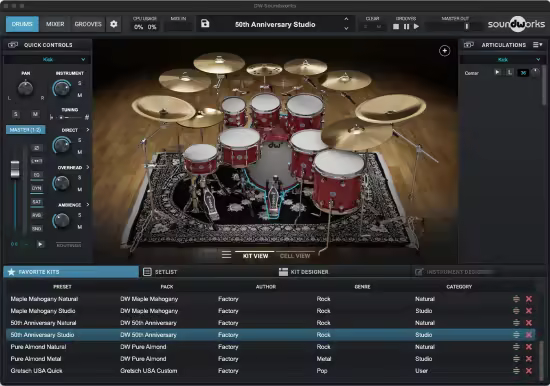
Task: Switch to the Drums tab
Action: (22, 24)
